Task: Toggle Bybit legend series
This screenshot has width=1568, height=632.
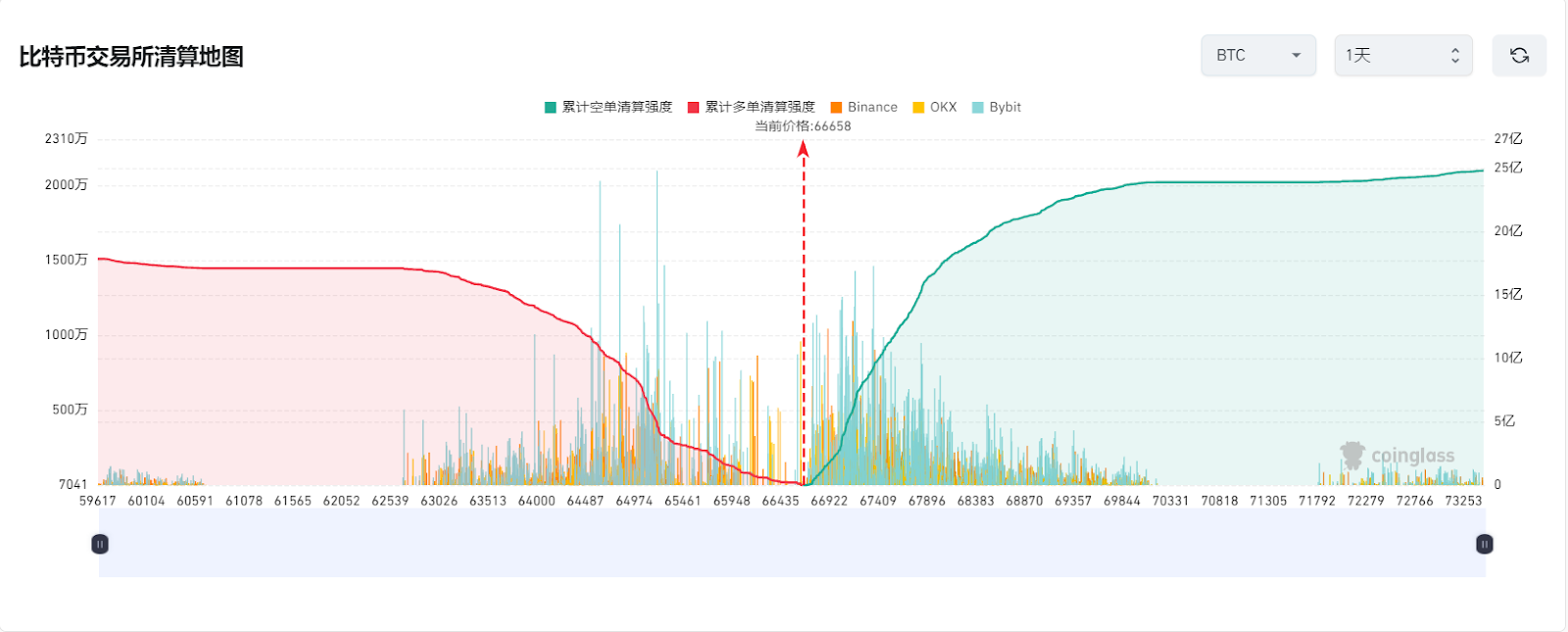Action: (x=997, y=107)
